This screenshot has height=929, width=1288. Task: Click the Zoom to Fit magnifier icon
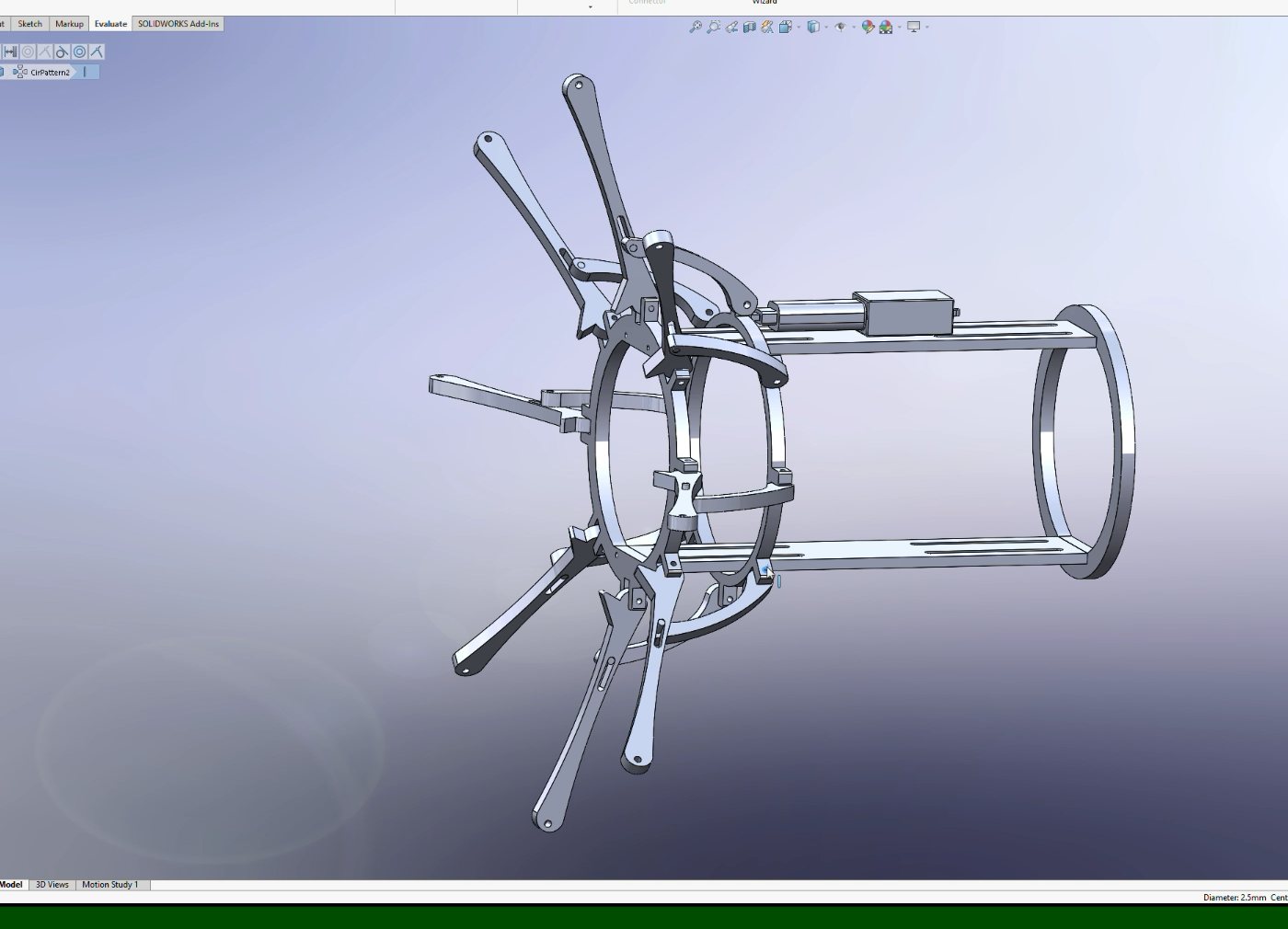[696, 28]
